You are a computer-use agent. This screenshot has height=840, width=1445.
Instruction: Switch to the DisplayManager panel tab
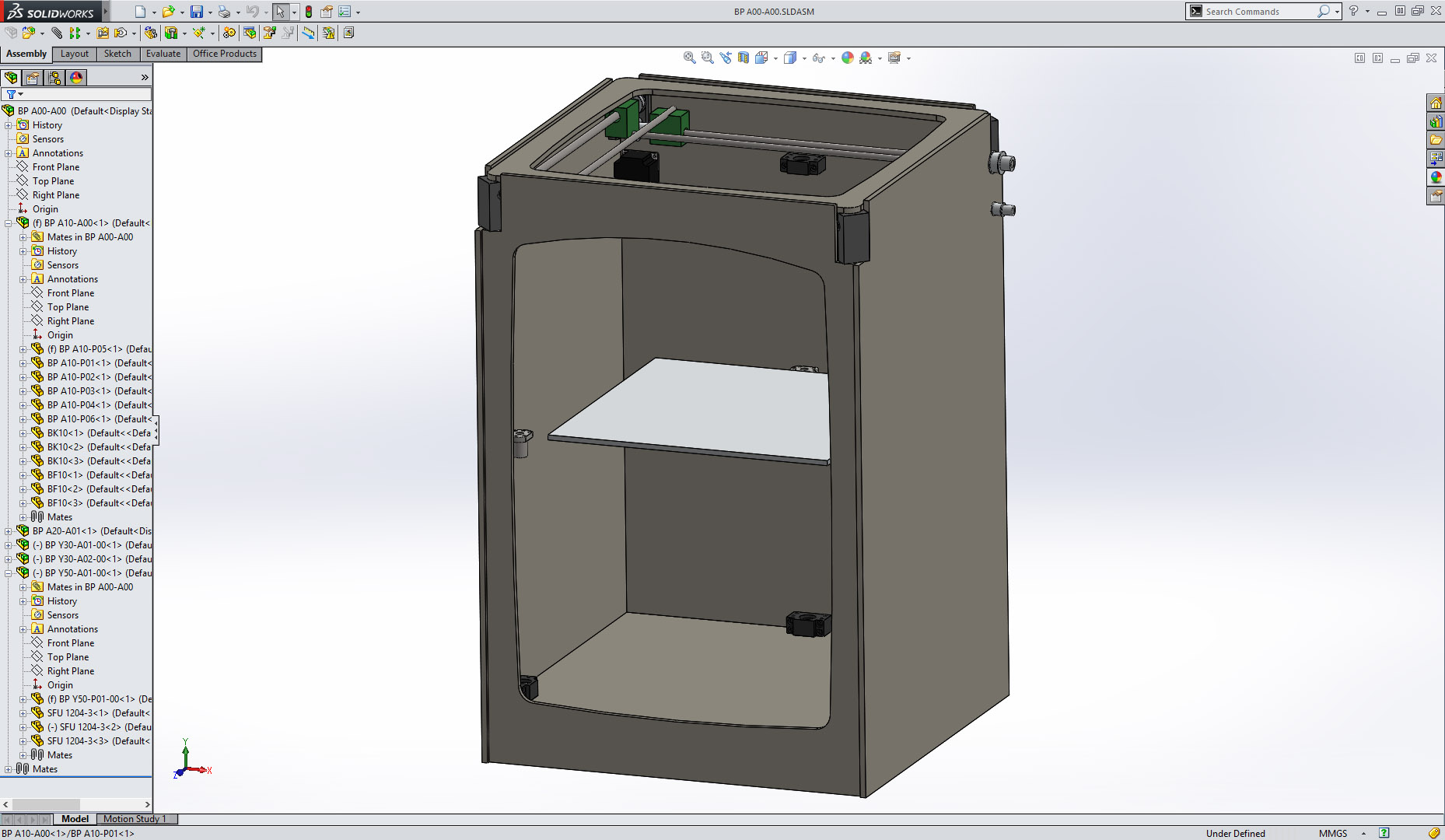[x=76, y=78]
